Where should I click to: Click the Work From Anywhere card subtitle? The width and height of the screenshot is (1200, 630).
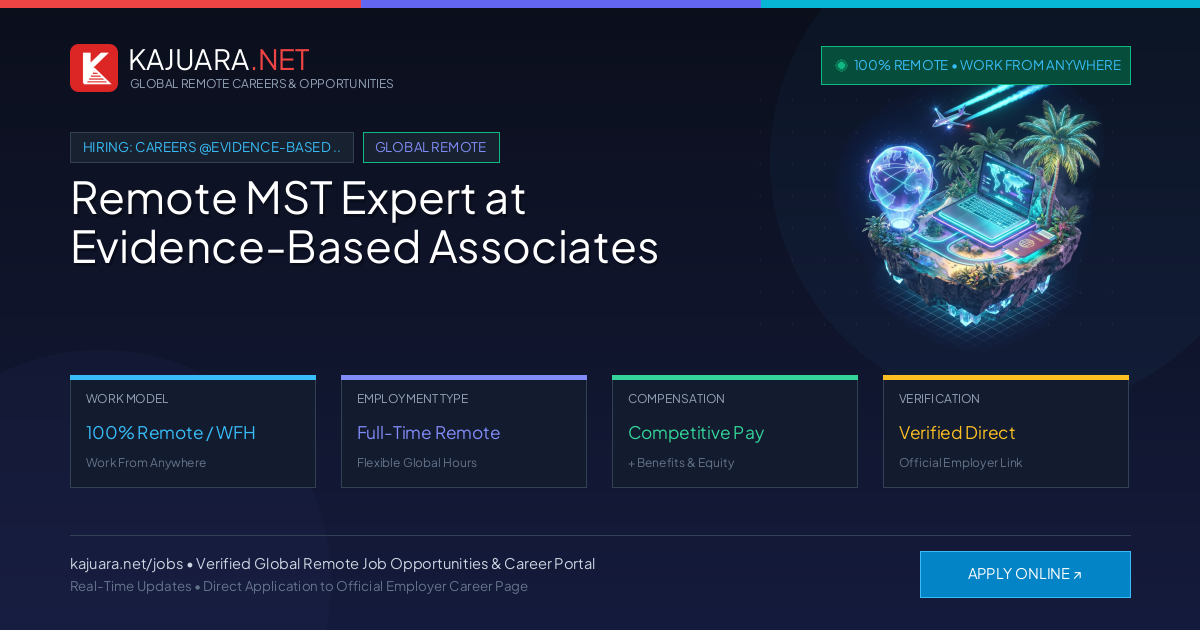146,463
